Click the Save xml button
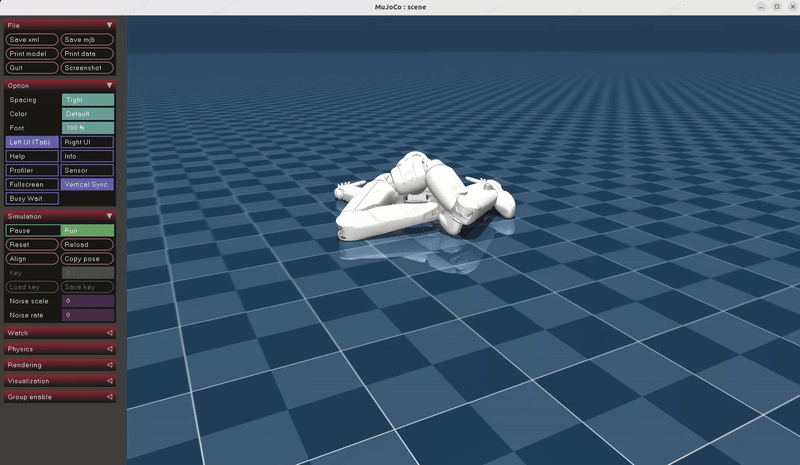The width and height of the screenshot is (800, 465). [32, 40]
